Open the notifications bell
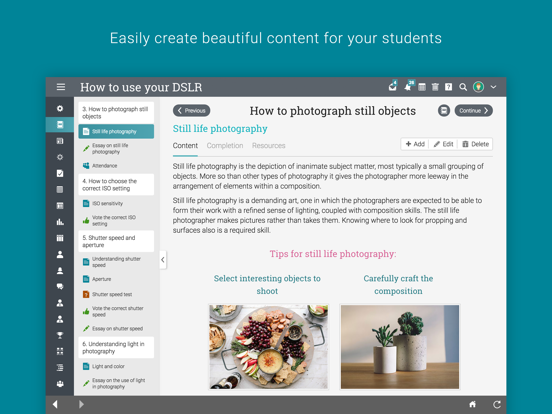The width and height of the screenshot is (552, 414). (x=408, y=87)
